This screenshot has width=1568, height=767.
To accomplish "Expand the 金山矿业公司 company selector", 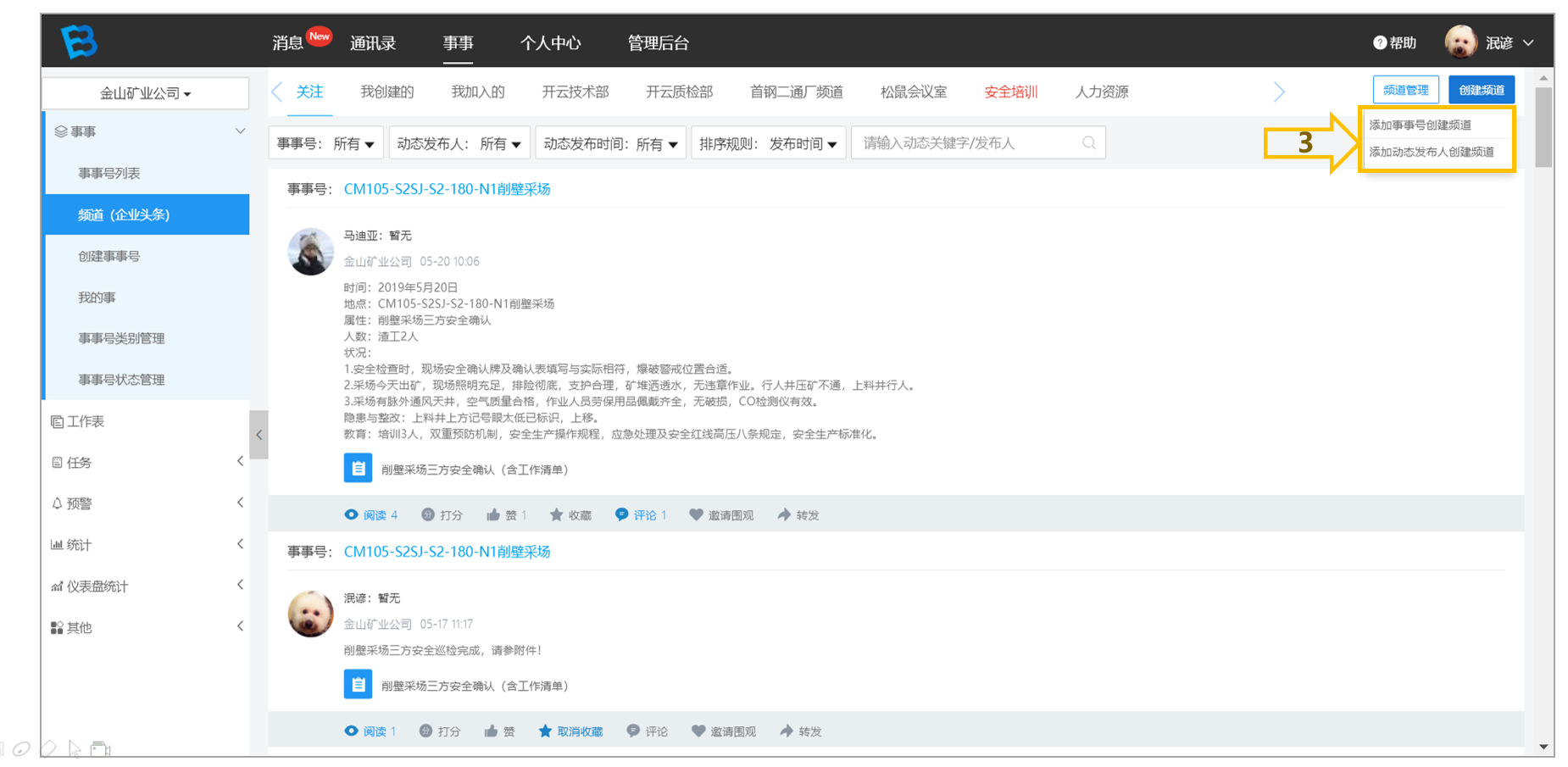I will coord(145,93).
